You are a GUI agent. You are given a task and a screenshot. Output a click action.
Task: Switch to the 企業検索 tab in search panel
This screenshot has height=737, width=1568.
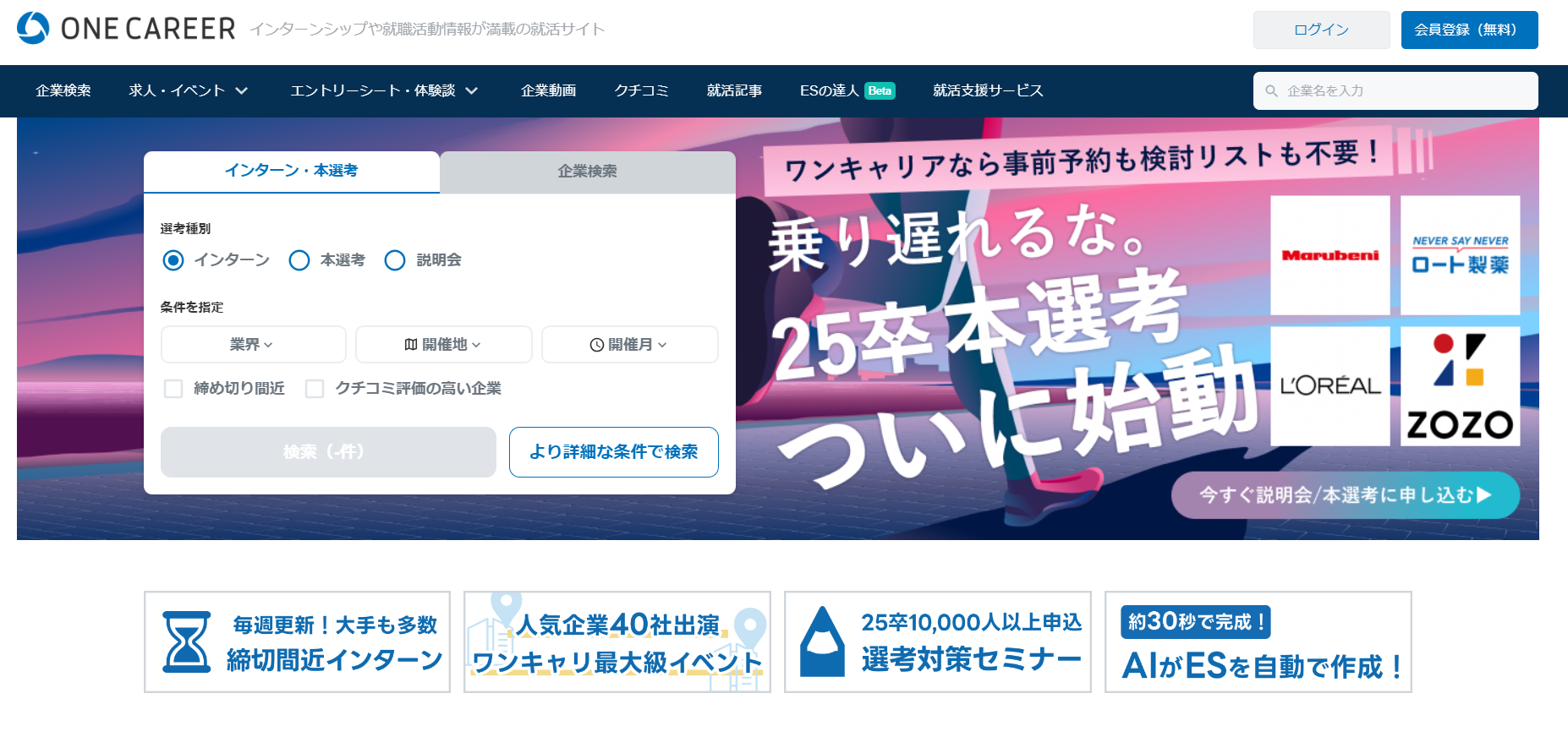point(588,172)
